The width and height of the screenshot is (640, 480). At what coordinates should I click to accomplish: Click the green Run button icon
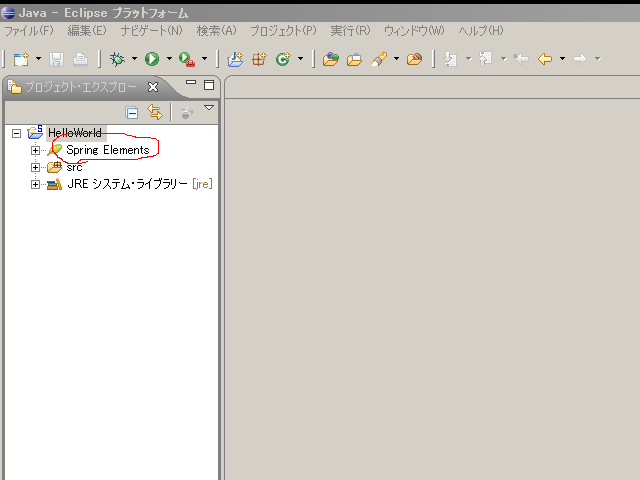point(152,59)
